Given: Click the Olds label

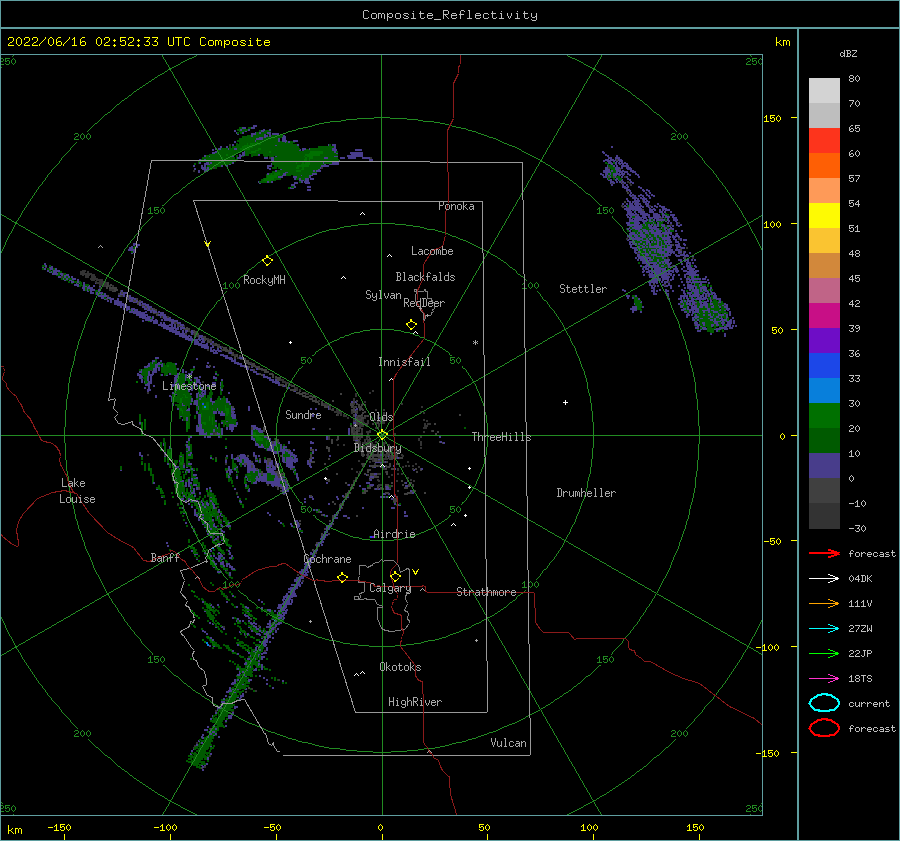Looking at the screenshot, I should [x=381, y=417].
